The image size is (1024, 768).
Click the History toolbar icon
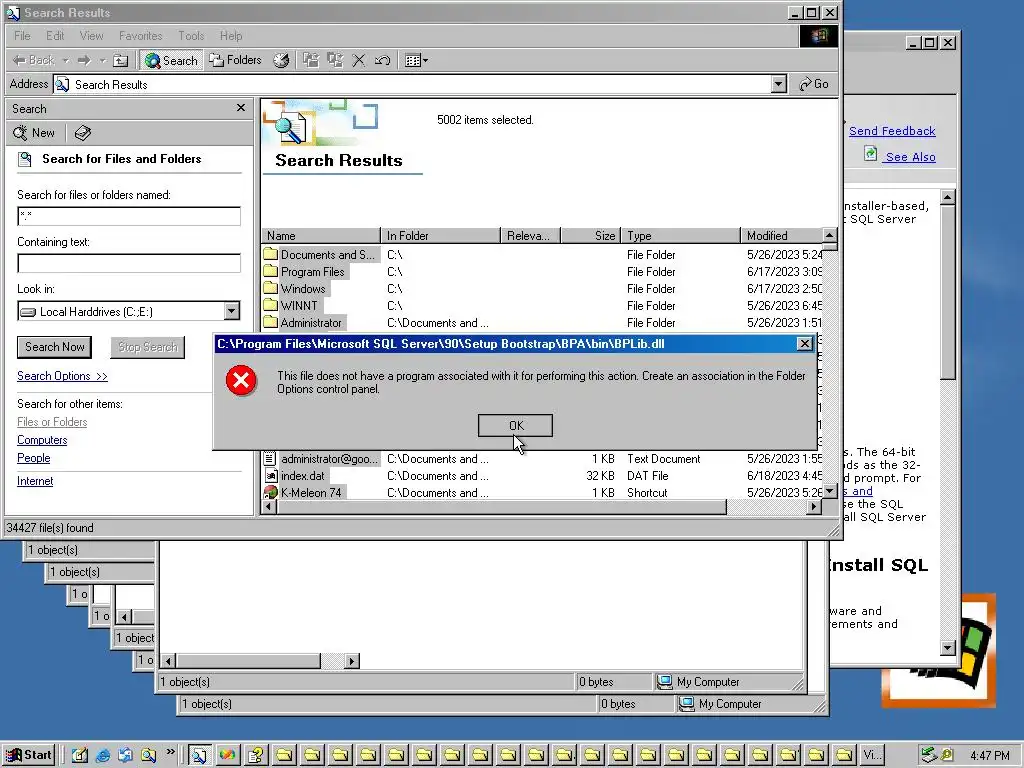pyautogui.click(x=281, y=60)
